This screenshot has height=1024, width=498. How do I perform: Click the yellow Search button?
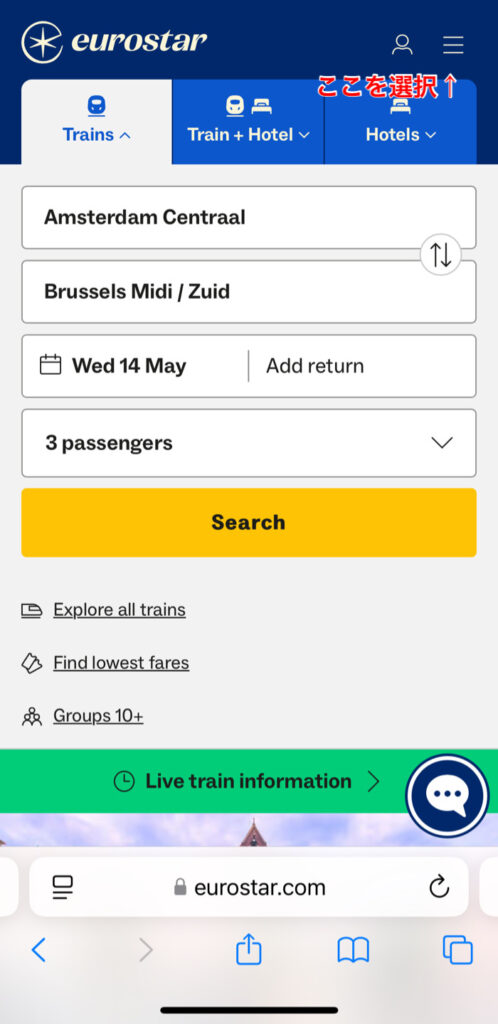(249, 522)
